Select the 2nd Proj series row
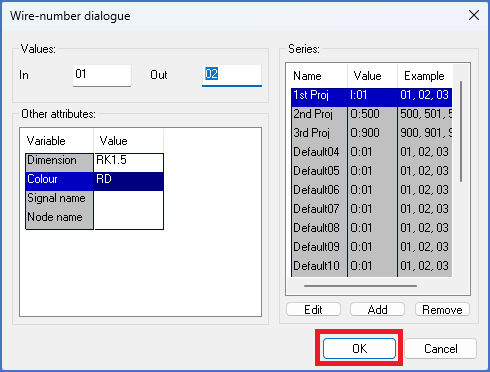The image size is (490, 372). [x=371, y=117]
